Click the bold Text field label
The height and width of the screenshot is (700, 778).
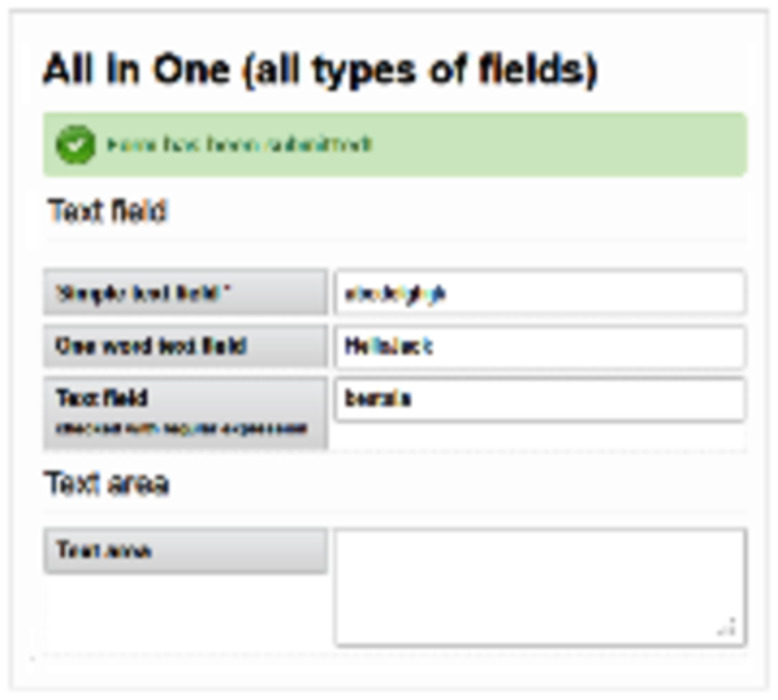click(102, 398)
